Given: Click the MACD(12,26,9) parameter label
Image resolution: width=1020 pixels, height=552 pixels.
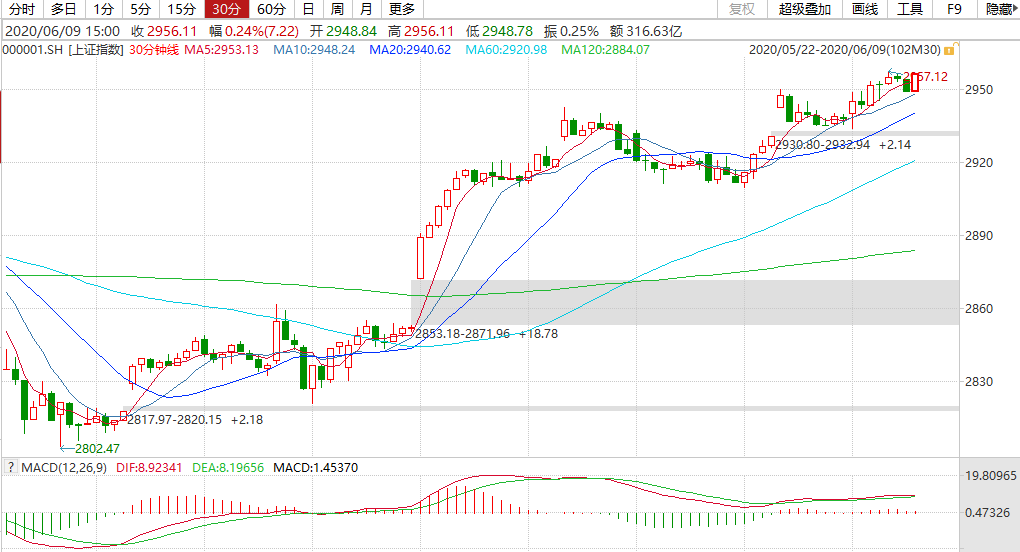Looking at the screenshot, I should [x=64, y=467].
